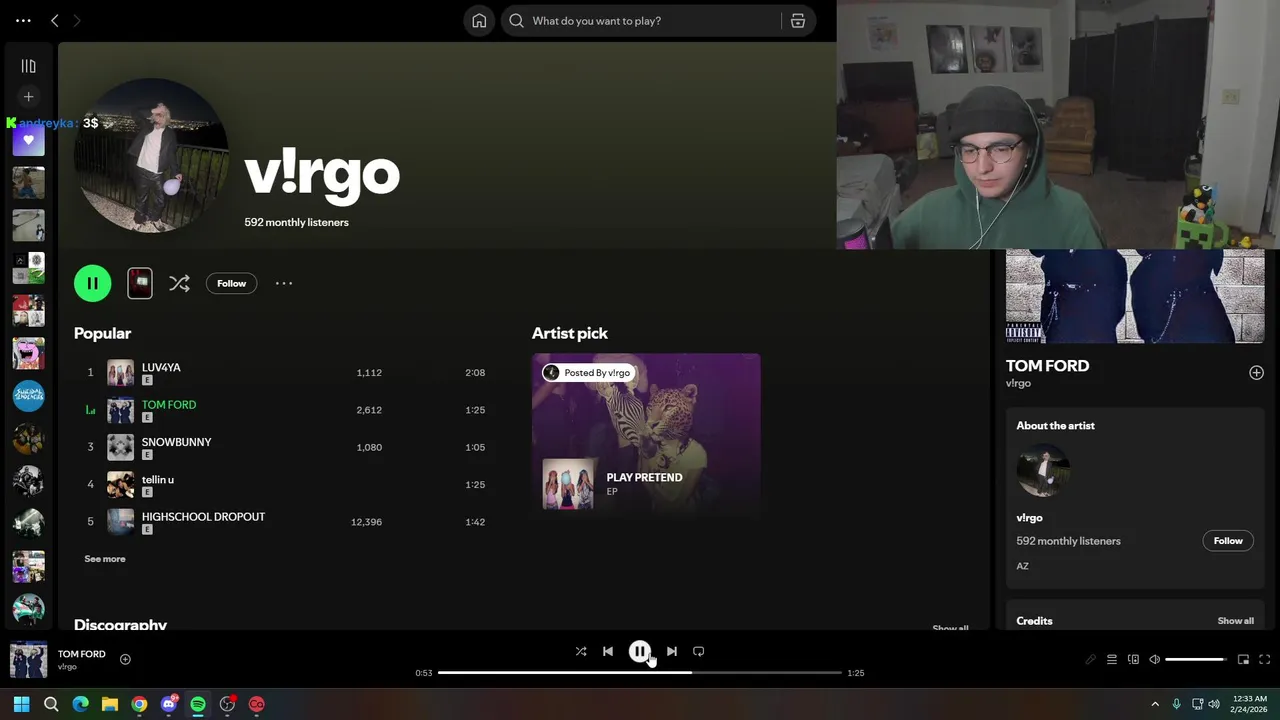Go back with the left arrow
This screenshot has width=1280, height=720.
(55, 20)
